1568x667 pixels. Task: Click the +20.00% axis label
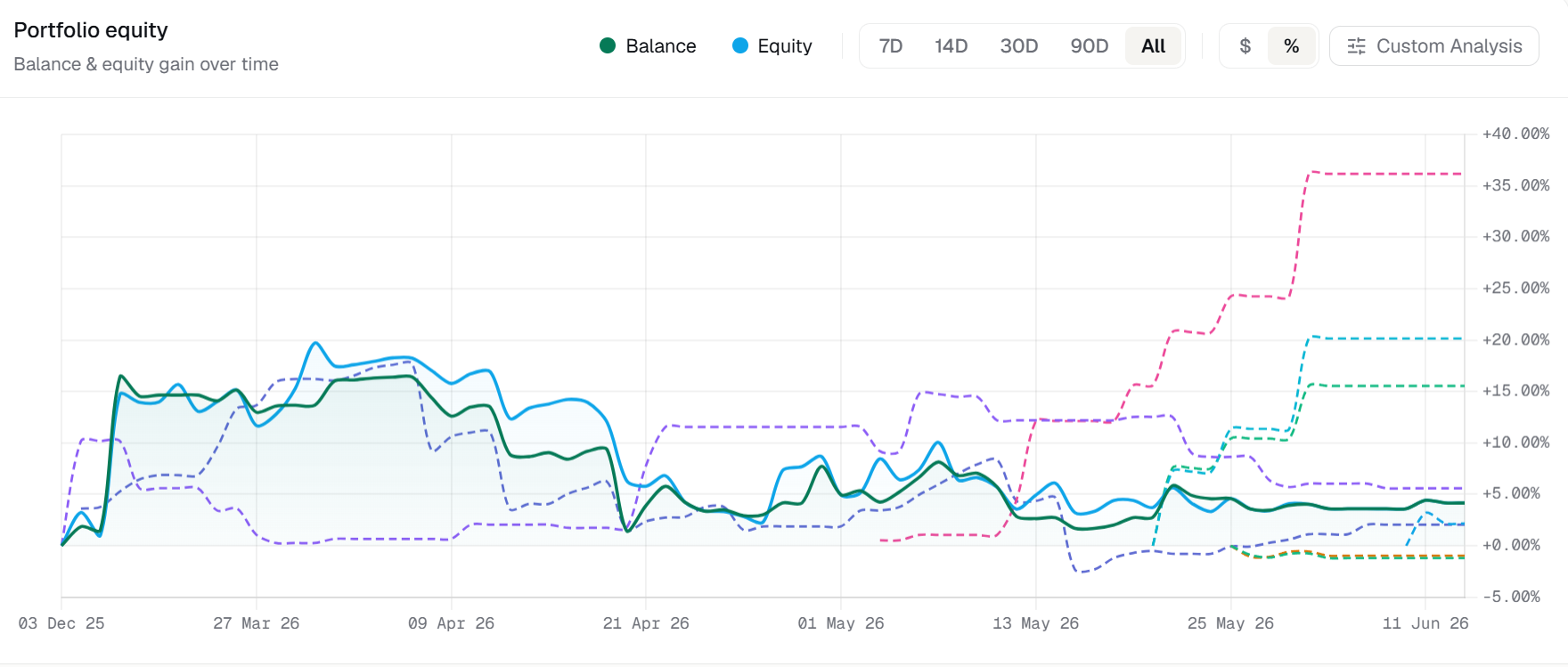click(x=1515, y=339)
